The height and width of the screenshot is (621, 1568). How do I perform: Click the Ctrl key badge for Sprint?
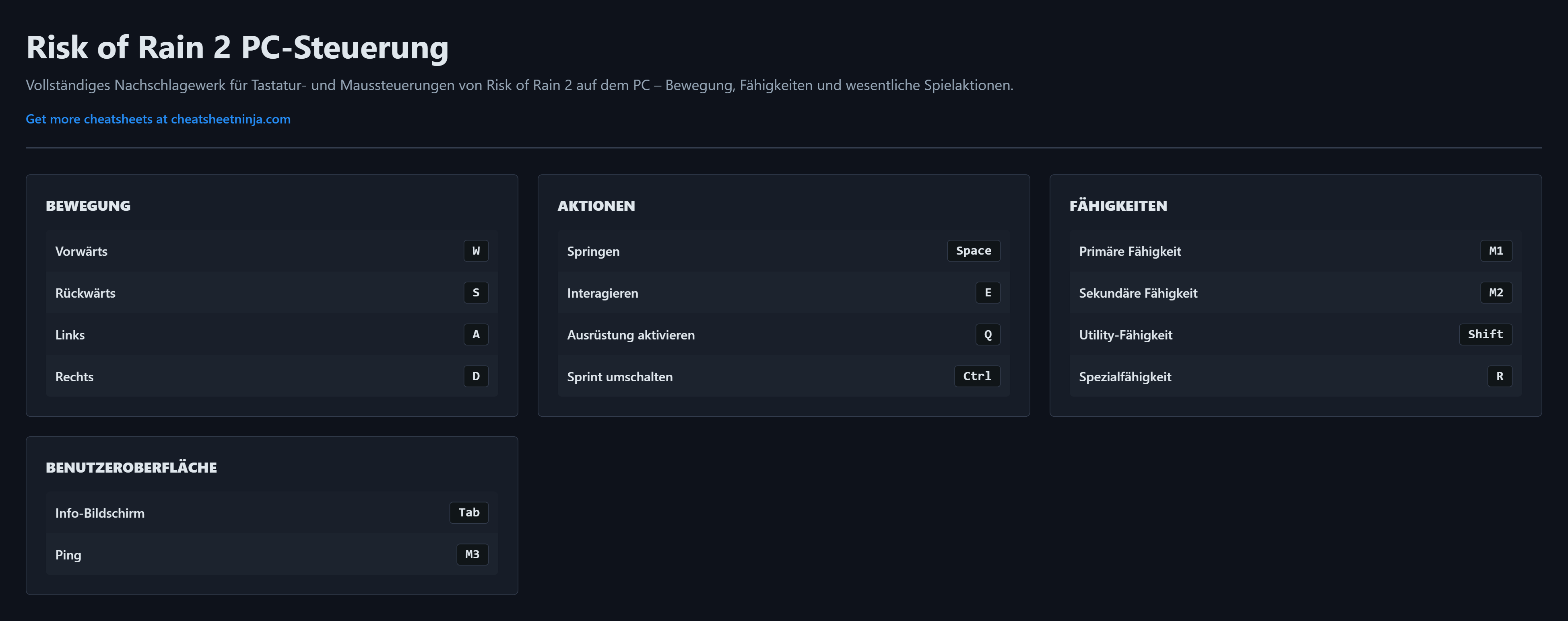[976, 376]
